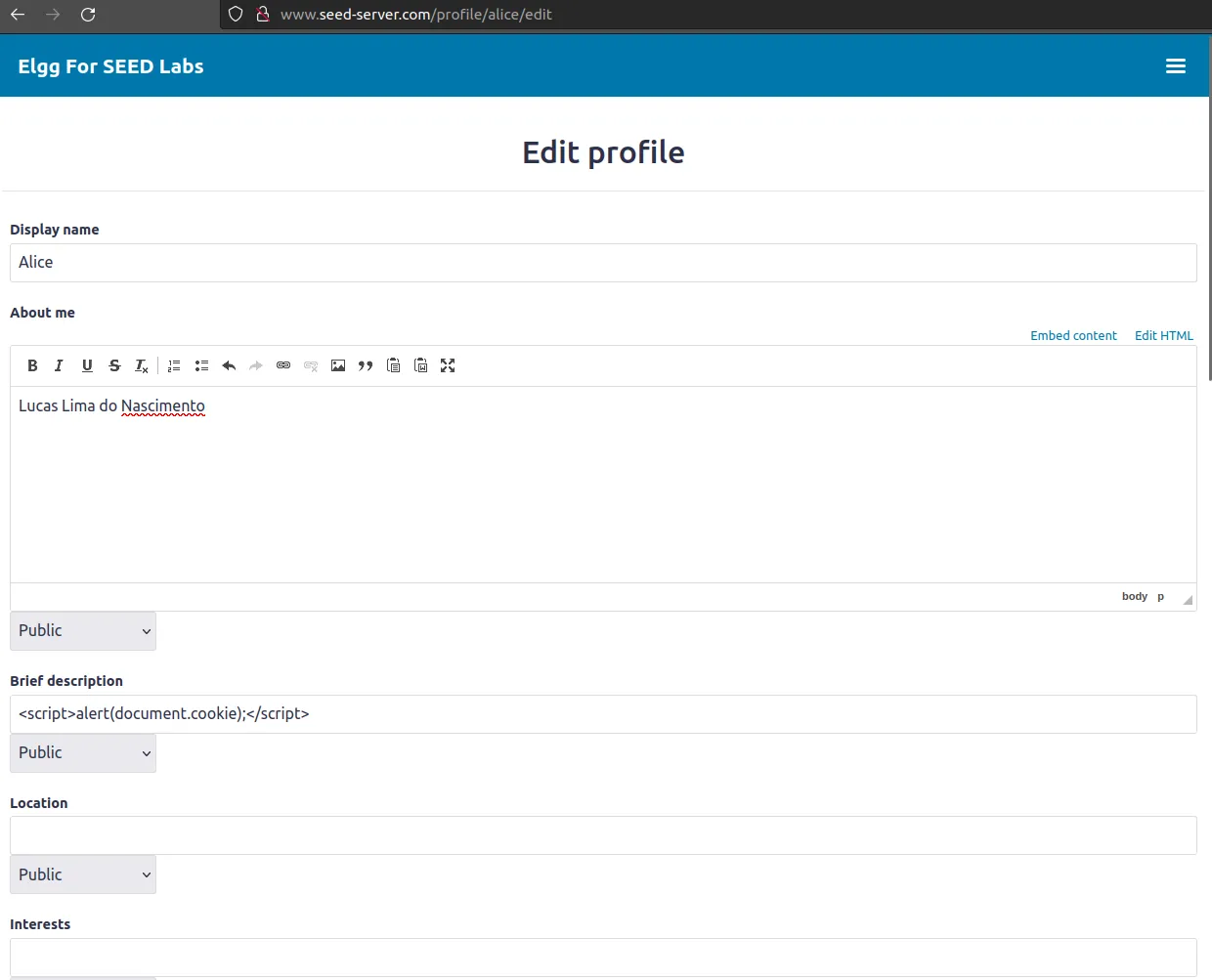Reload the page in the browser

pyautogui.click(x=88, y=15)
